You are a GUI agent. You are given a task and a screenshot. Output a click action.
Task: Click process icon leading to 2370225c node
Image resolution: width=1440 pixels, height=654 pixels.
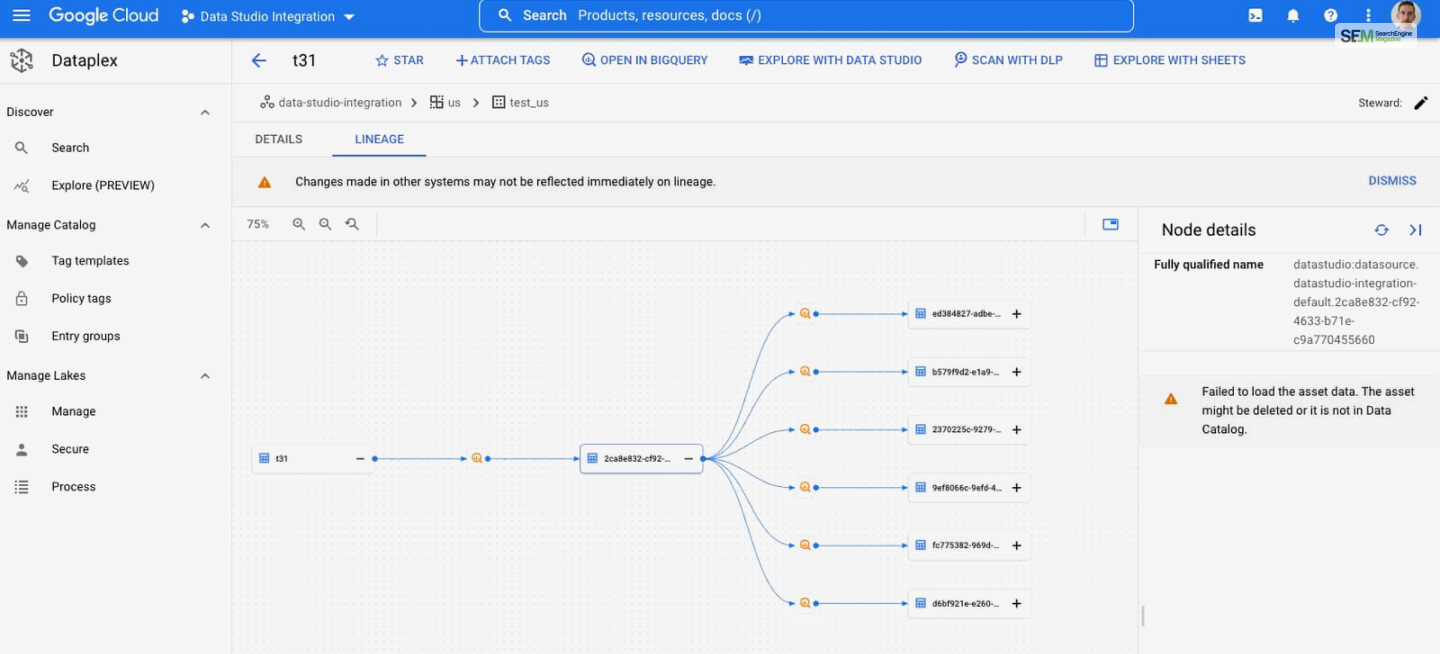(x=805, y=429)
